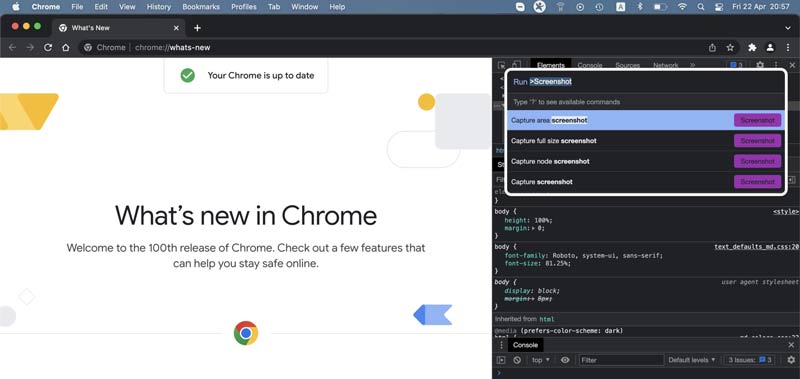Open the Profiles menu
The width and height of the screenshot is (800, 379).
(x=244, y=7)
